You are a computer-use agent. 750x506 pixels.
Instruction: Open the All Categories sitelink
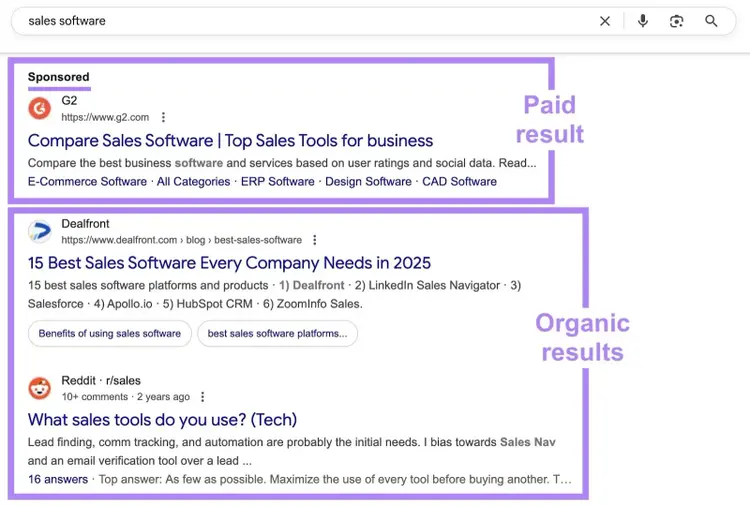pyautogui.click(x=193, y=182)
